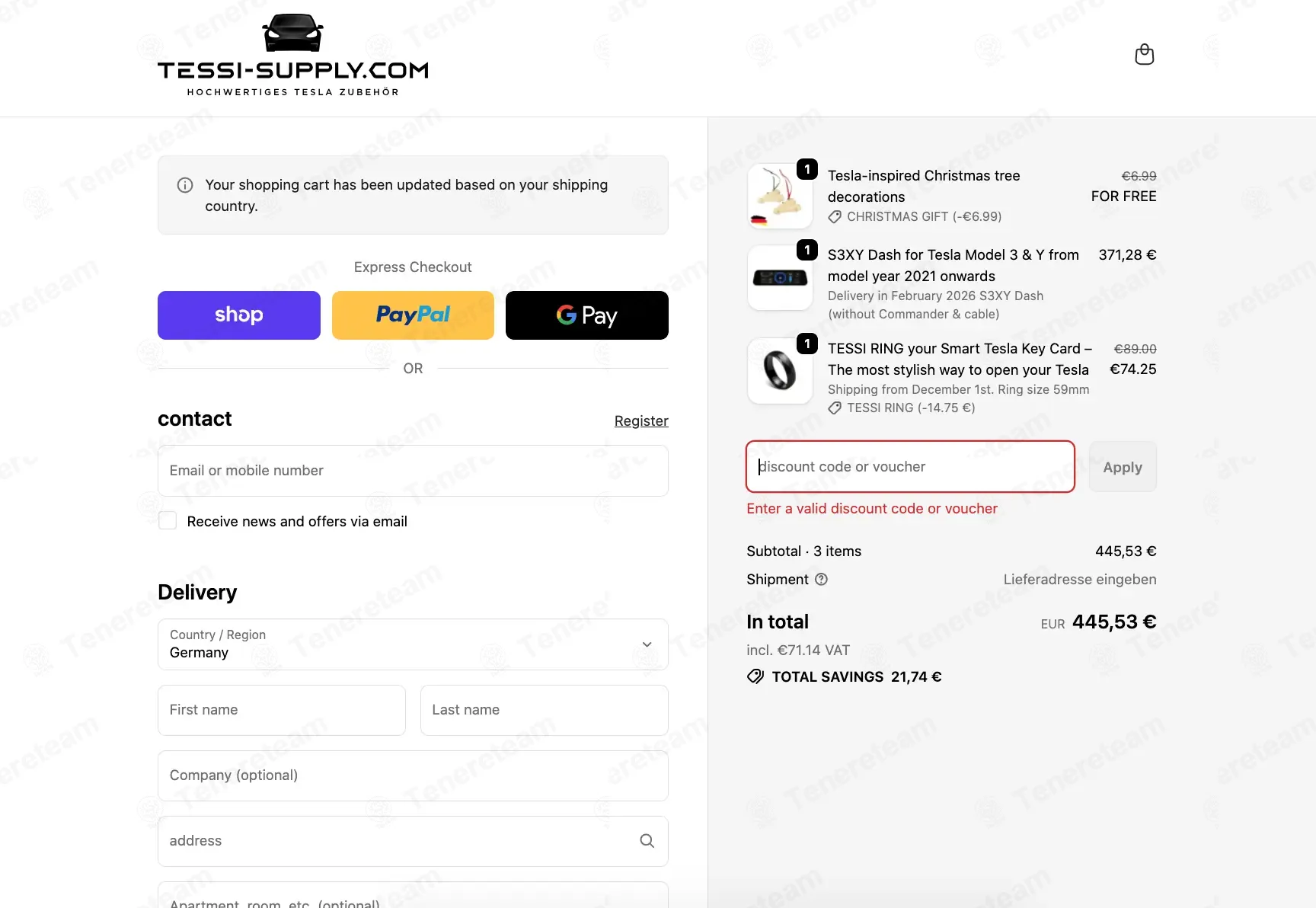This screenshot has width=1316, height=908.
Task: Click the info icon in cart update notice
Action: (x=185, y=185)
